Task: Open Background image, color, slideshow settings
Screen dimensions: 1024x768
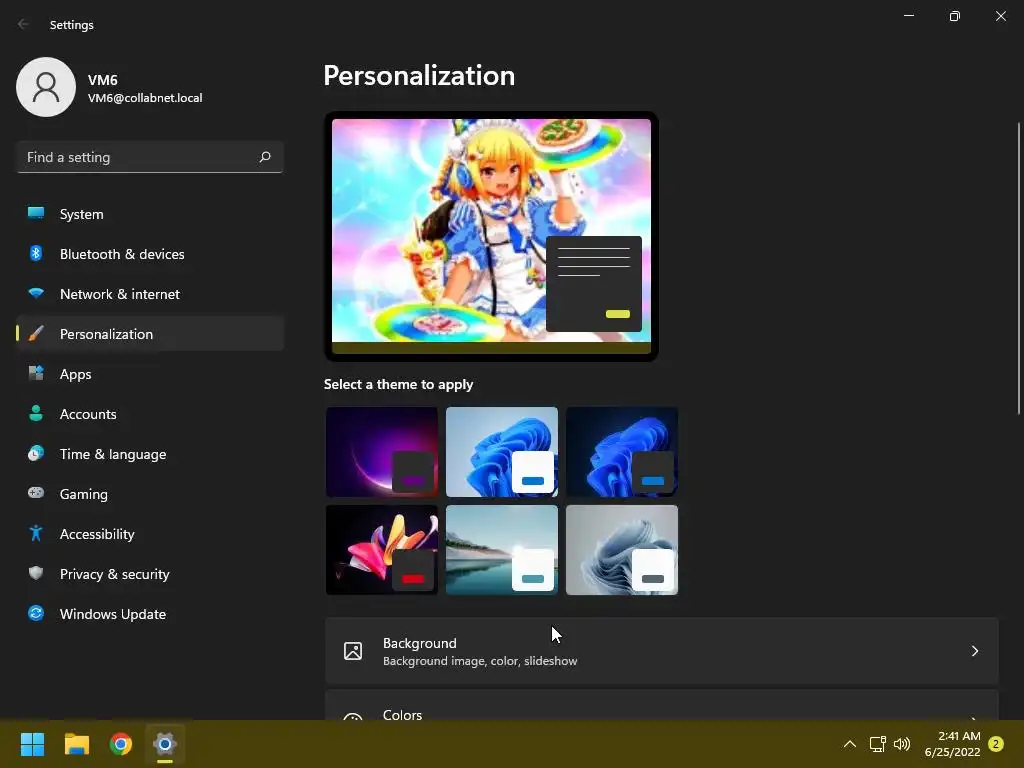Action: point(662,651)
